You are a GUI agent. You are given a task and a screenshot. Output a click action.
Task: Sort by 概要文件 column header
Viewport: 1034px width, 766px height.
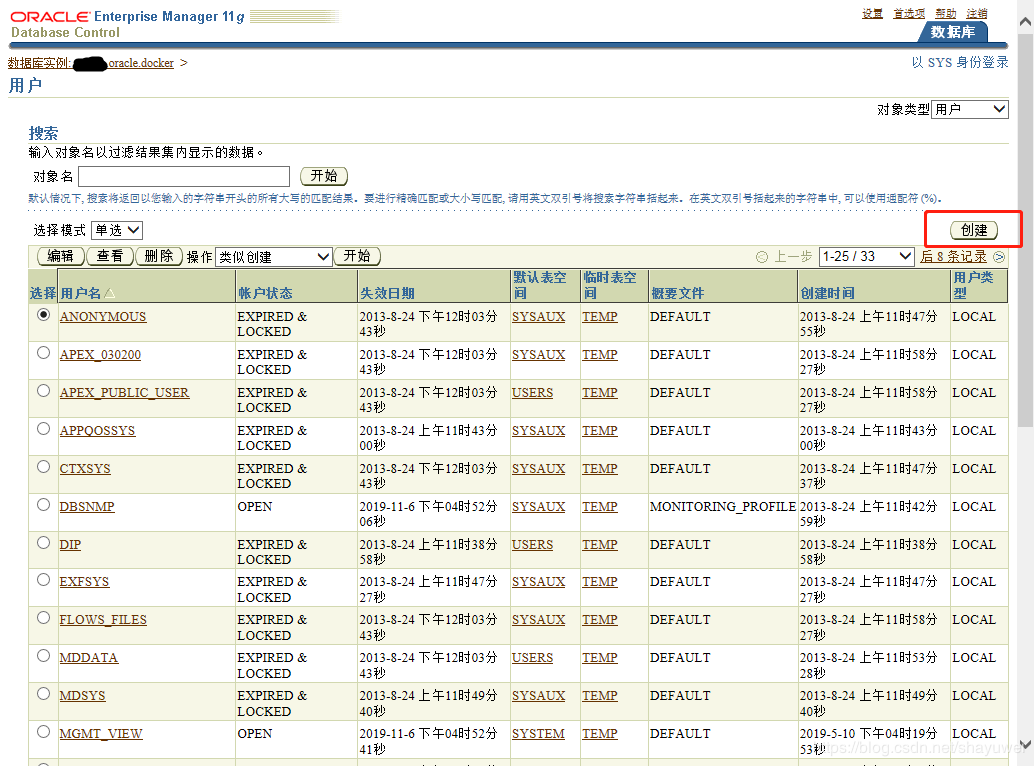pos(677,293)
